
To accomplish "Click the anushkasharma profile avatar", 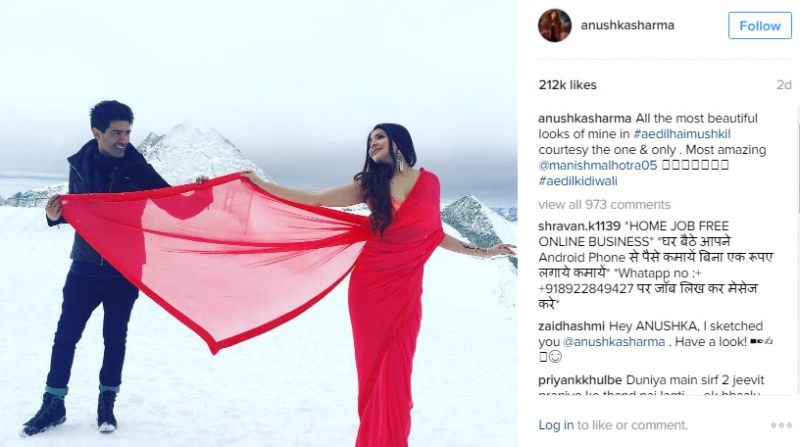I will click(555, 25).
